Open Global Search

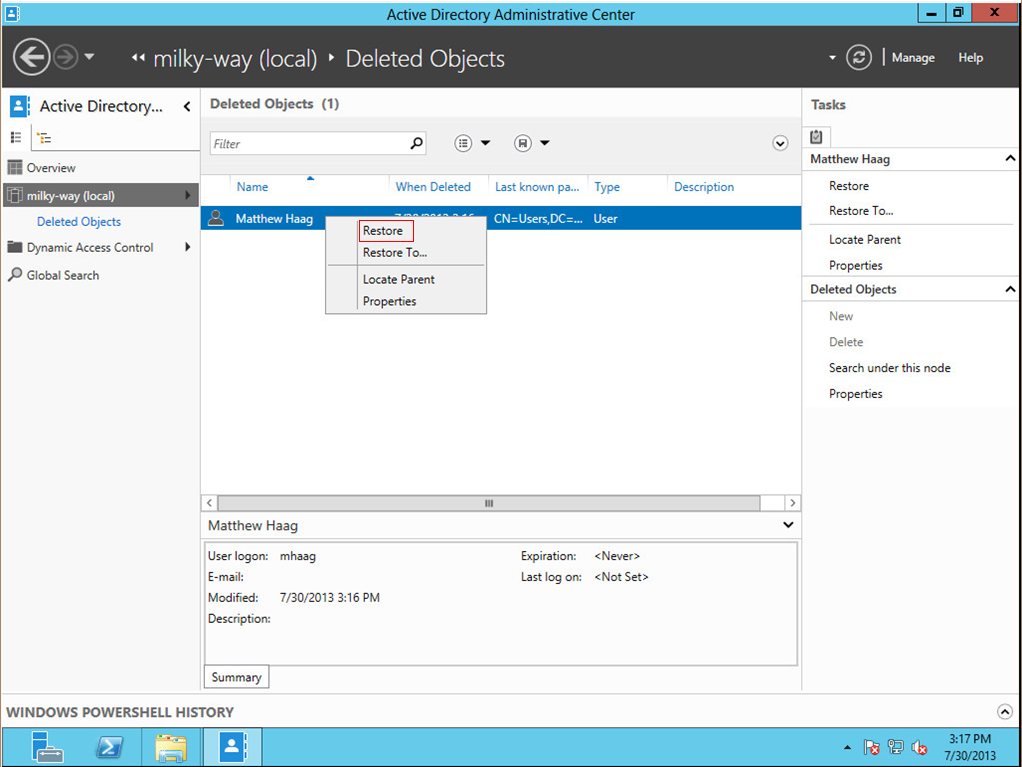click(x=63, y=275)
